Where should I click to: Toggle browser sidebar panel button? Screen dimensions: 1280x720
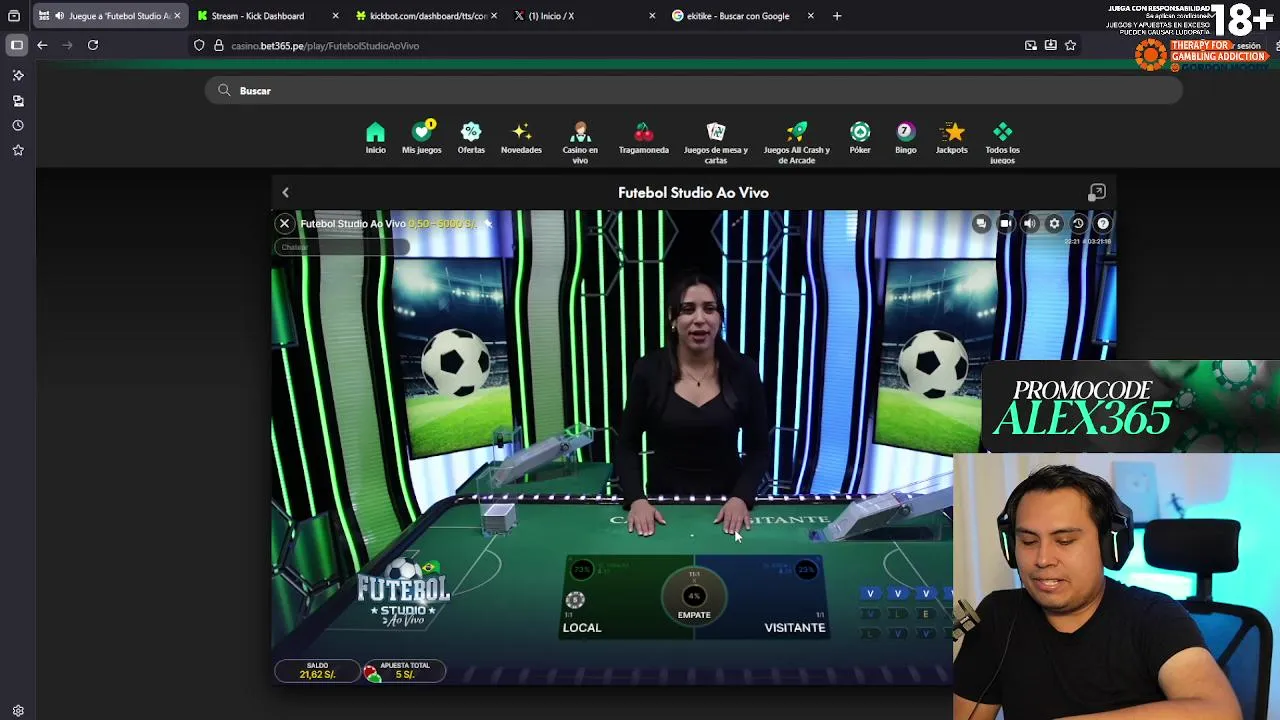[17, 45]
